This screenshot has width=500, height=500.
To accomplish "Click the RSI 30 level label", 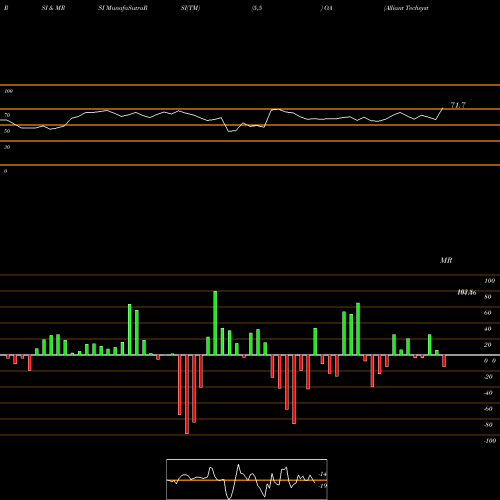I will tap(7, 147).
